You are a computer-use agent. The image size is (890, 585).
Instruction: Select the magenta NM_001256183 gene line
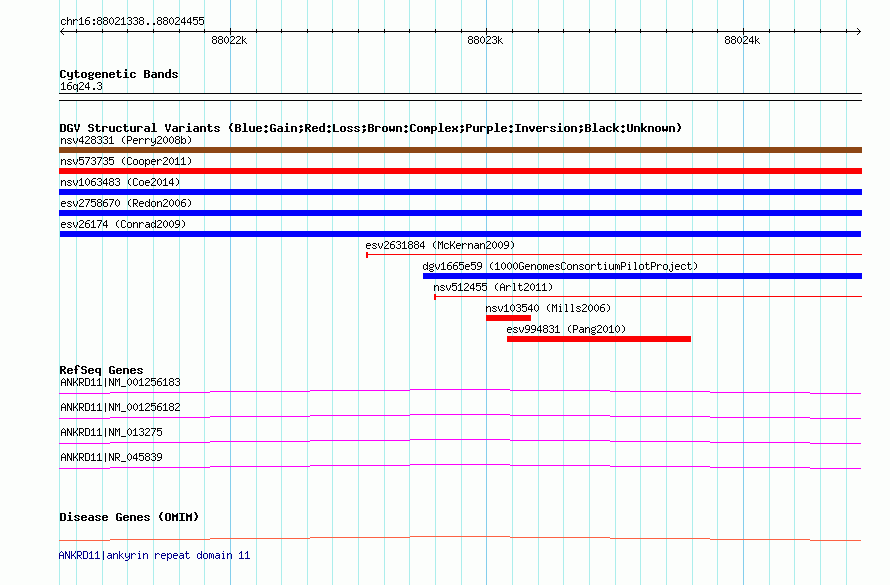(x=460, y=391)
